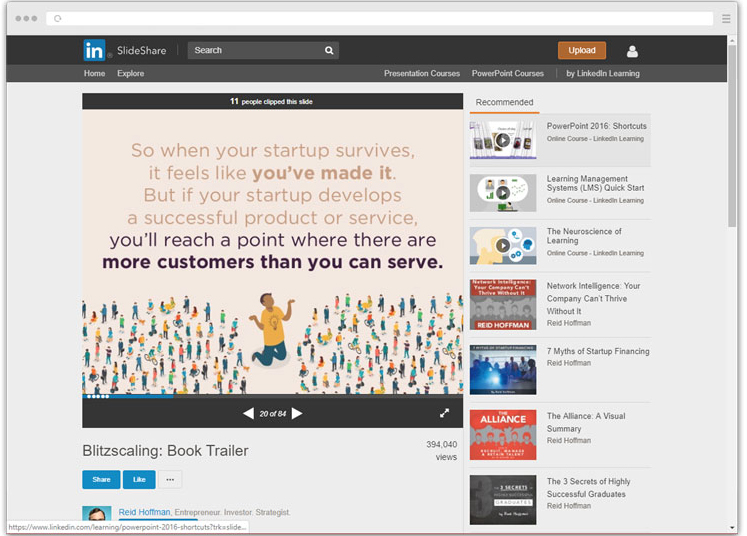The width and height of the screenshot is (747, 536).
Task: Open the more options ellipsis button
Action: [x=170, y=480]
